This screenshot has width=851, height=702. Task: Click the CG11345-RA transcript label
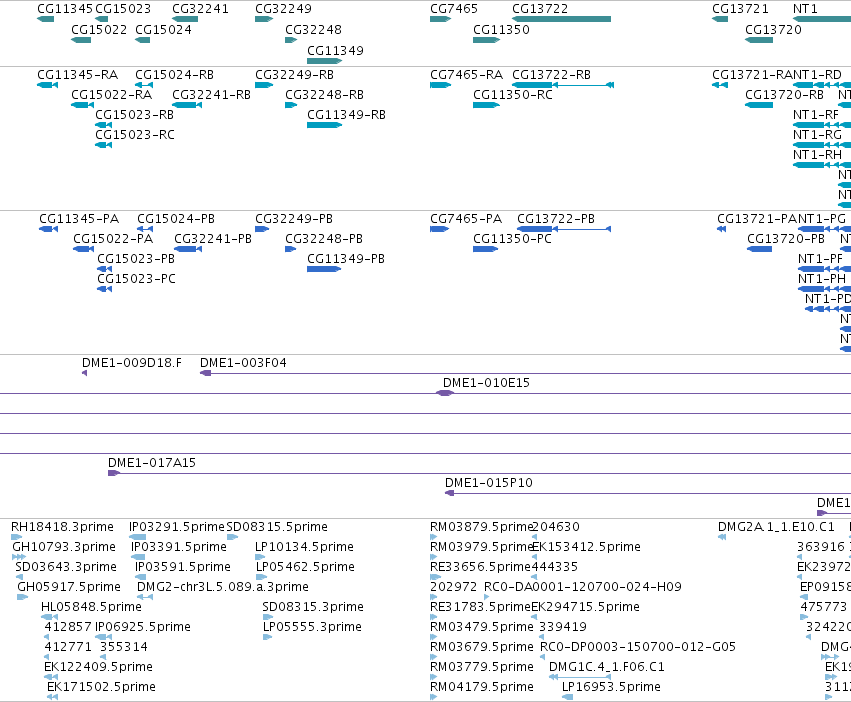pyautogui.click(x=78, y=75)
